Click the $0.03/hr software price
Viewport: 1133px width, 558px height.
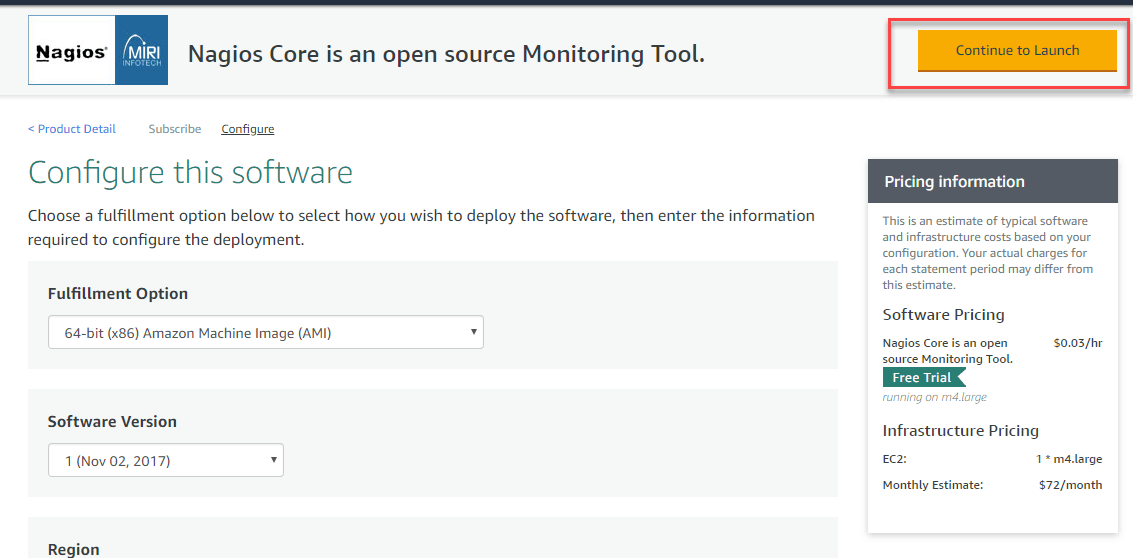pos(1078,343)
